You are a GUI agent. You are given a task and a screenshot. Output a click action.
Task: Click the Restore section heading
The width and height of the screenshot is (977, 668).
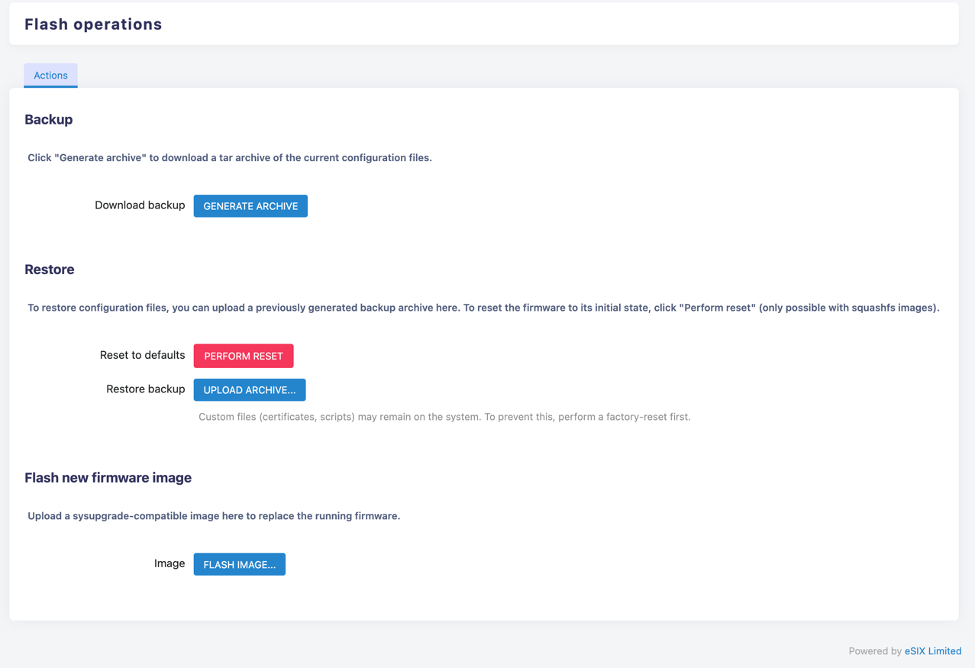pos(49,269)
